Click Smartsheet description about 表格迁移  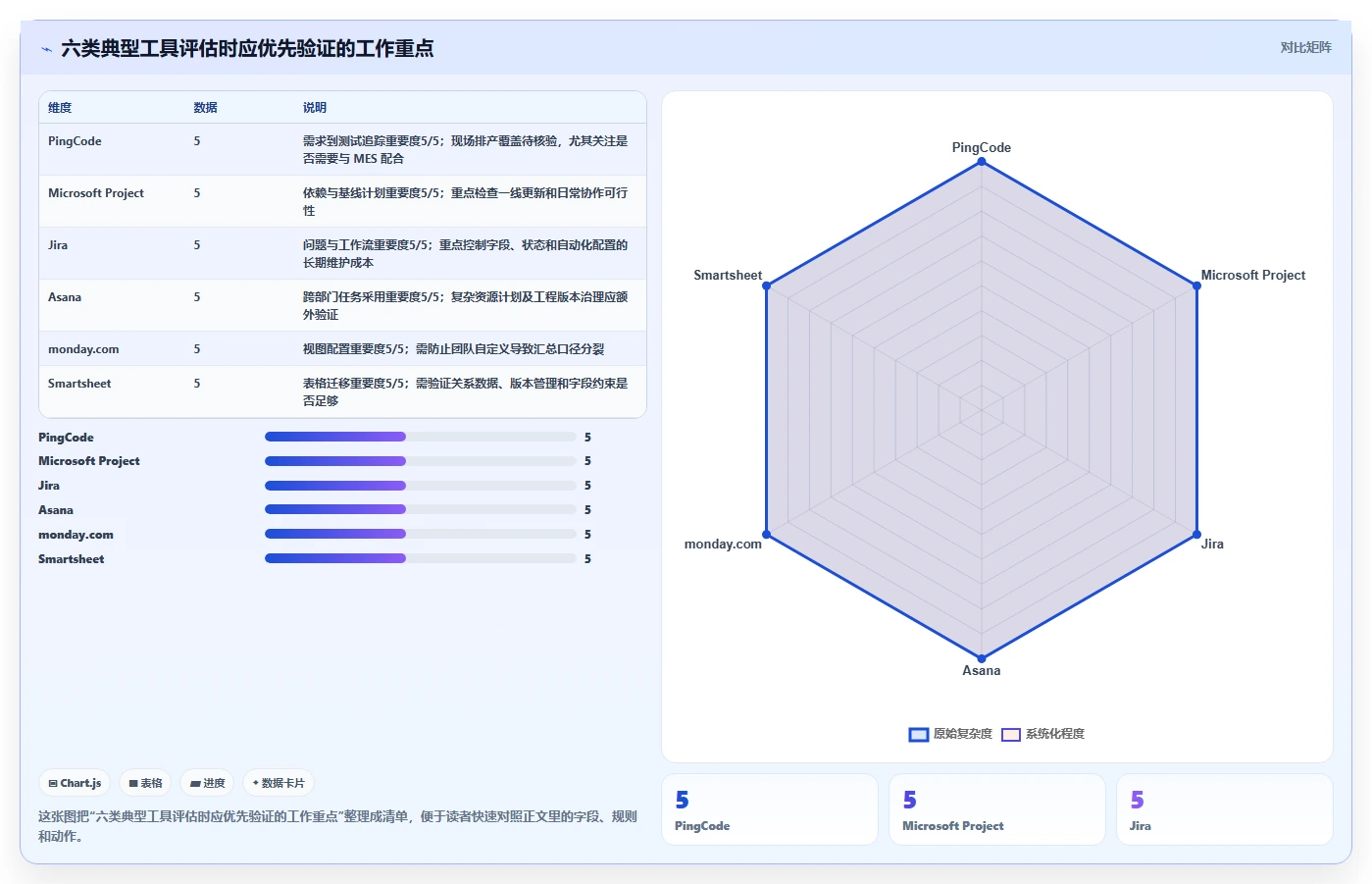[x=466, y=392]
